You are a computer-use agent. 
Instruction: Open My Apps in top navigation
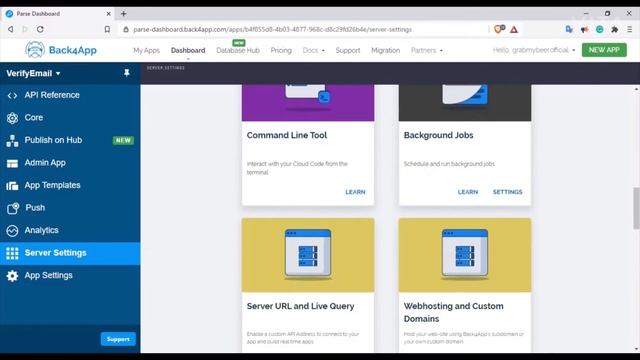pyautogui.click(x=146, y=50)
